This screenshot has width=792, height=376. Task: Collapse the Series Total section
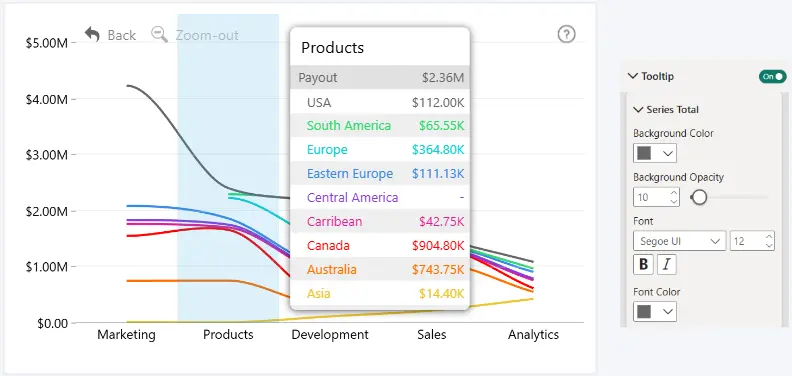638,110
